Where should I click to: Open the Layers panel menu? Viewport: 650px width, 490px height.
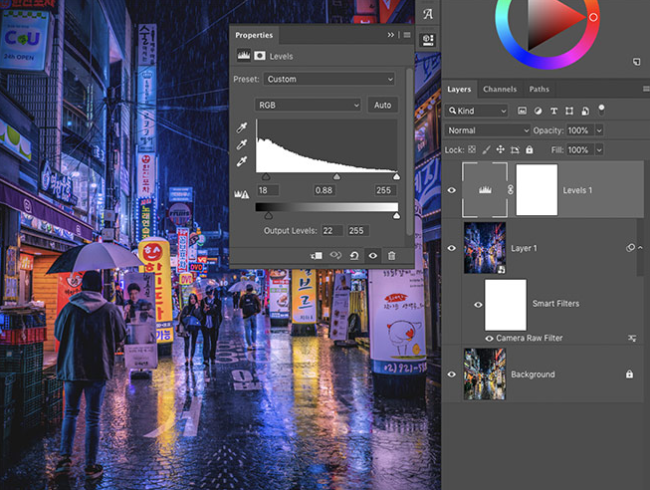tap(646, 89)
